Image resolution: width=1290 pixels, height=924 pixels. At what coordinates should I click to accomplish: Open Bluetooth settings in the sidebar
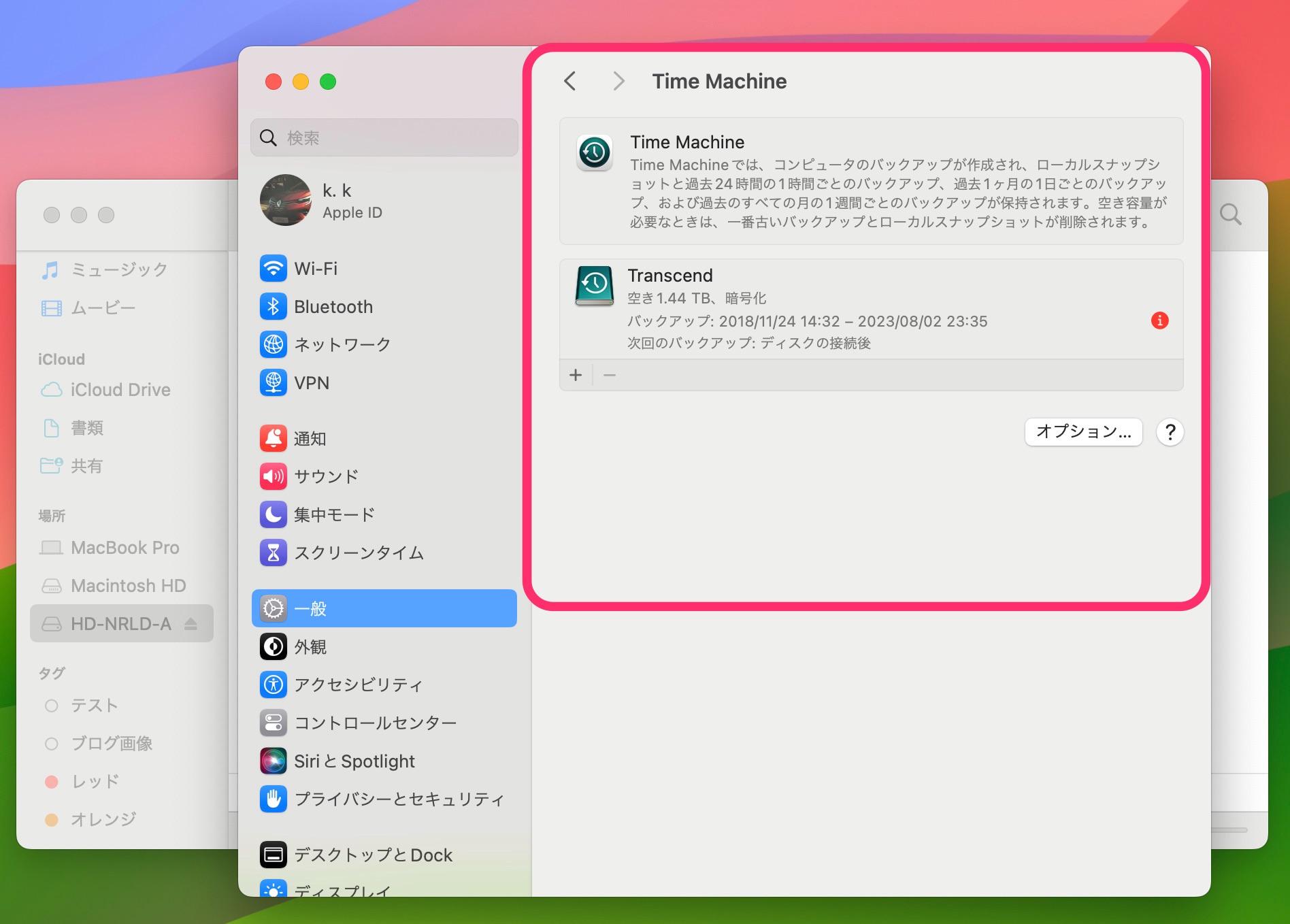tap(384, 307)
